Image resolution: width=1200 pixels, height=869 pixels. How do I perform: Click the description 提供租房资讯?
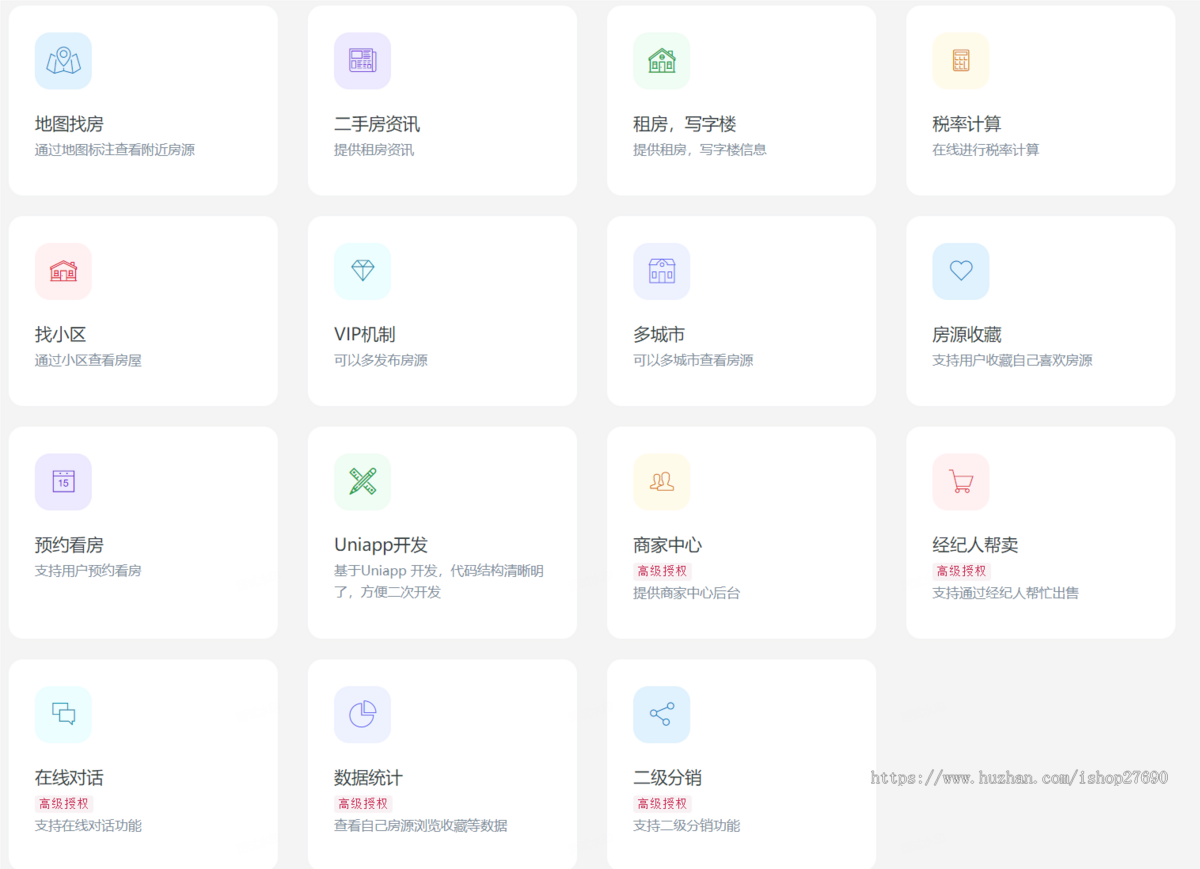(x=374, y=150)
